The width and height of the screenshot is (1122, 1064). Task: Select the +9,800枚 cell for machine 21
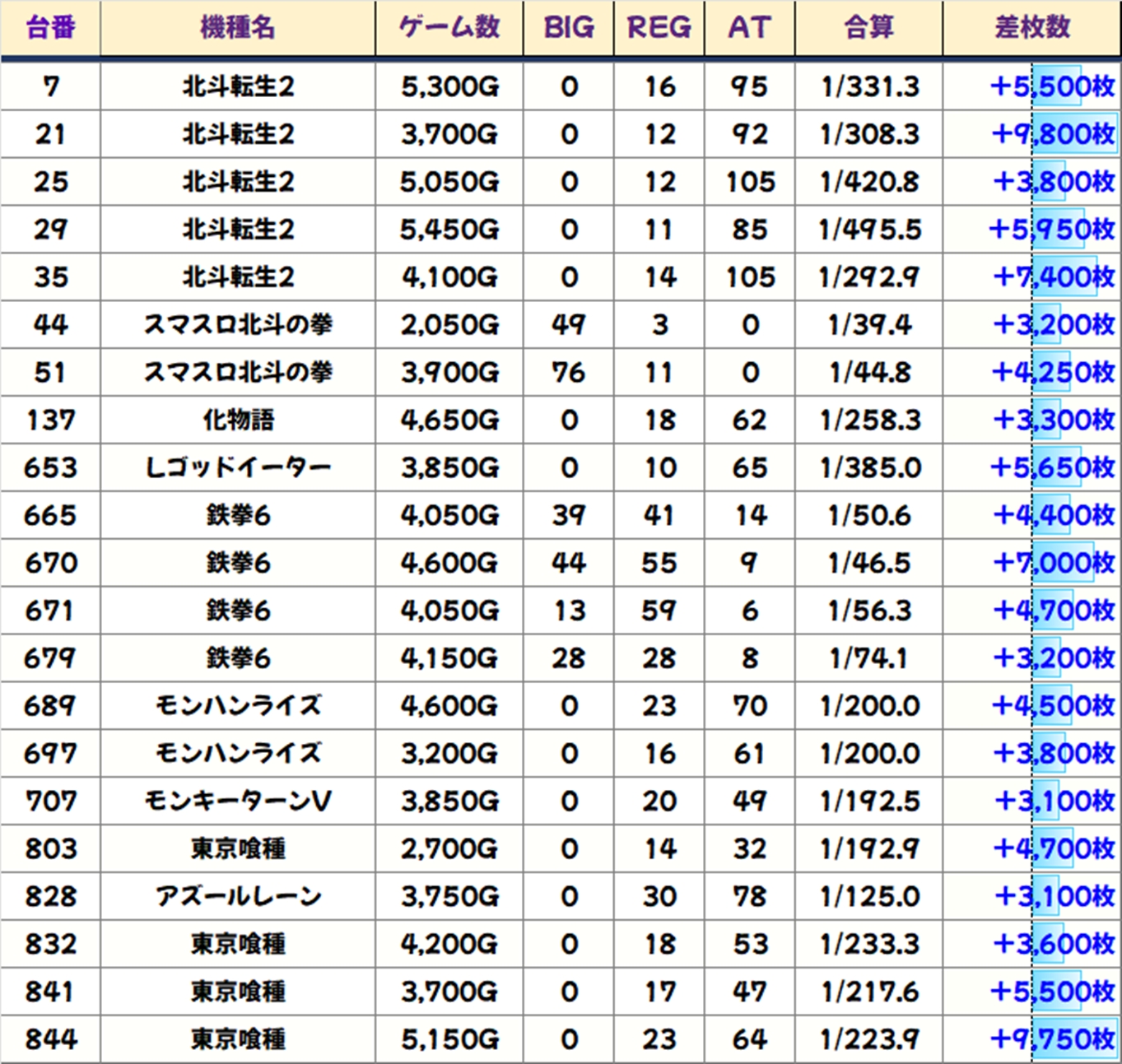[1053, 134]
